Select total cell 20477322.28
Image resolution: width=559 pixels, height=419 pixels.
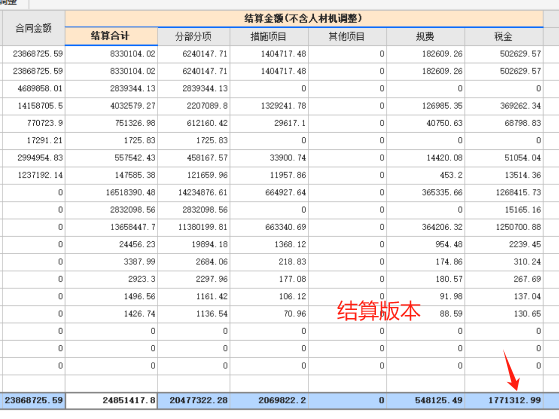coord(194,400)
